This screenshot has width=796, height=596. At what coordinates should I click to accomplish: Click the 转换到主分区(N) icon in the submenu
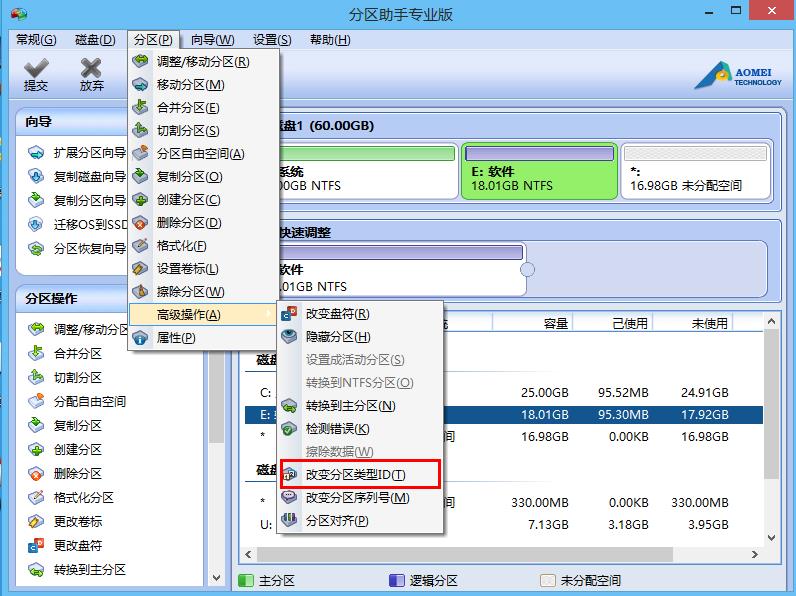(289, 406)
